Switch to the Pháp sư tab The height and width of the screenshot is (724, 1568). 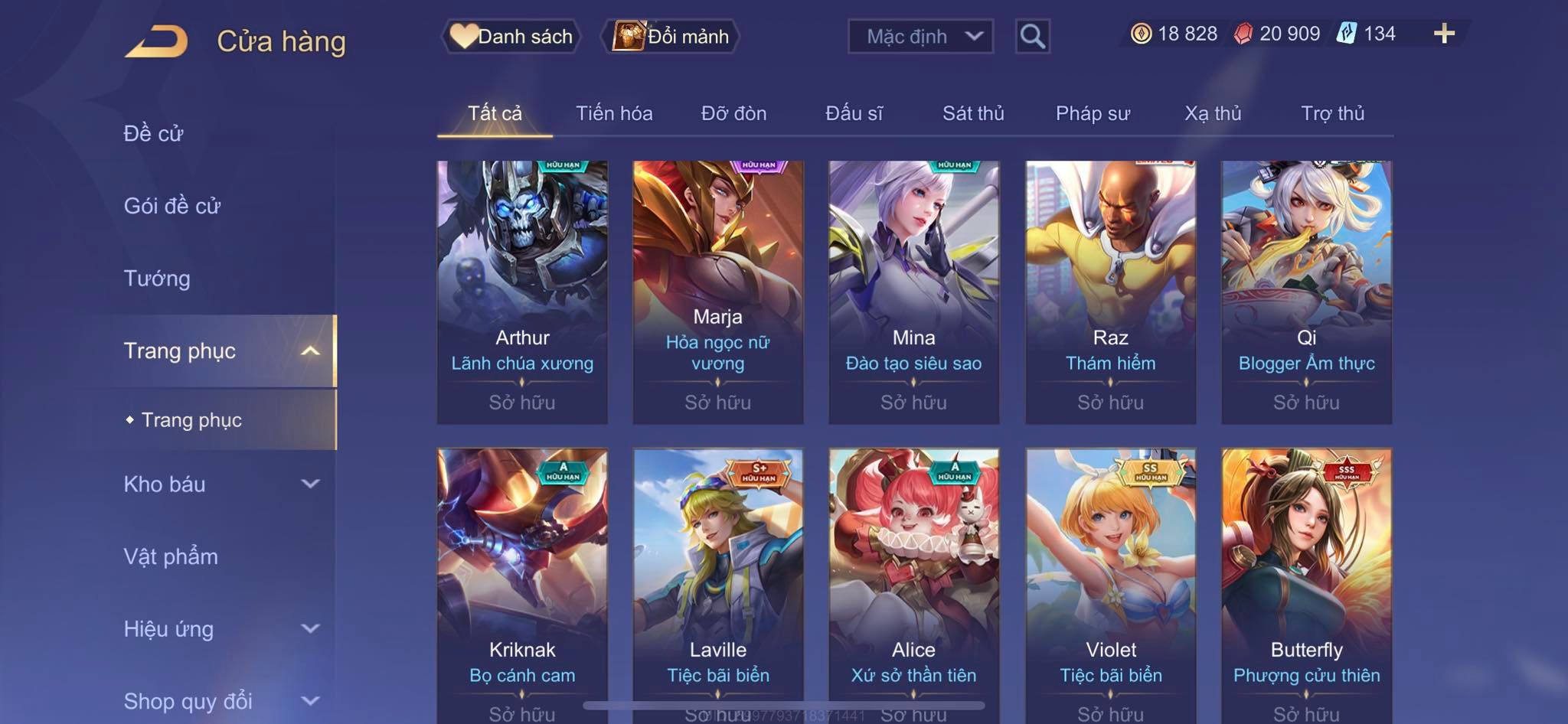tap(1093, 113)
